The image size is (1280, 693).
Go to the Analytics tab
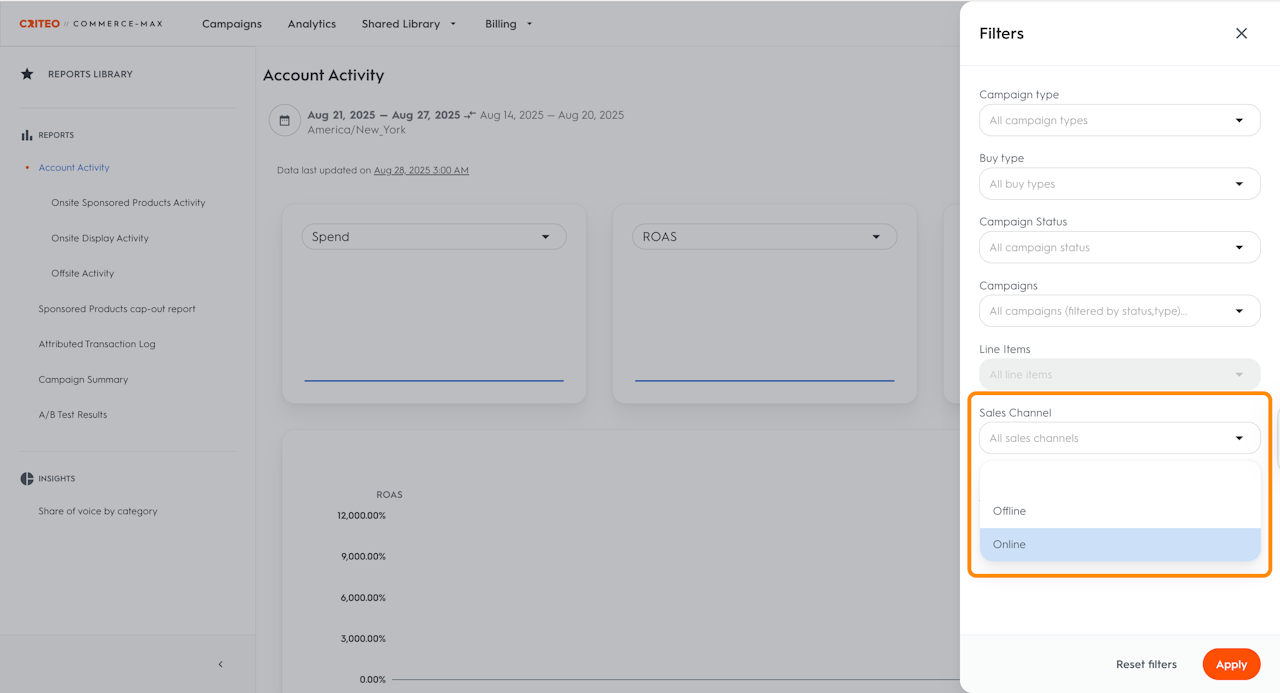coord(312,24)
